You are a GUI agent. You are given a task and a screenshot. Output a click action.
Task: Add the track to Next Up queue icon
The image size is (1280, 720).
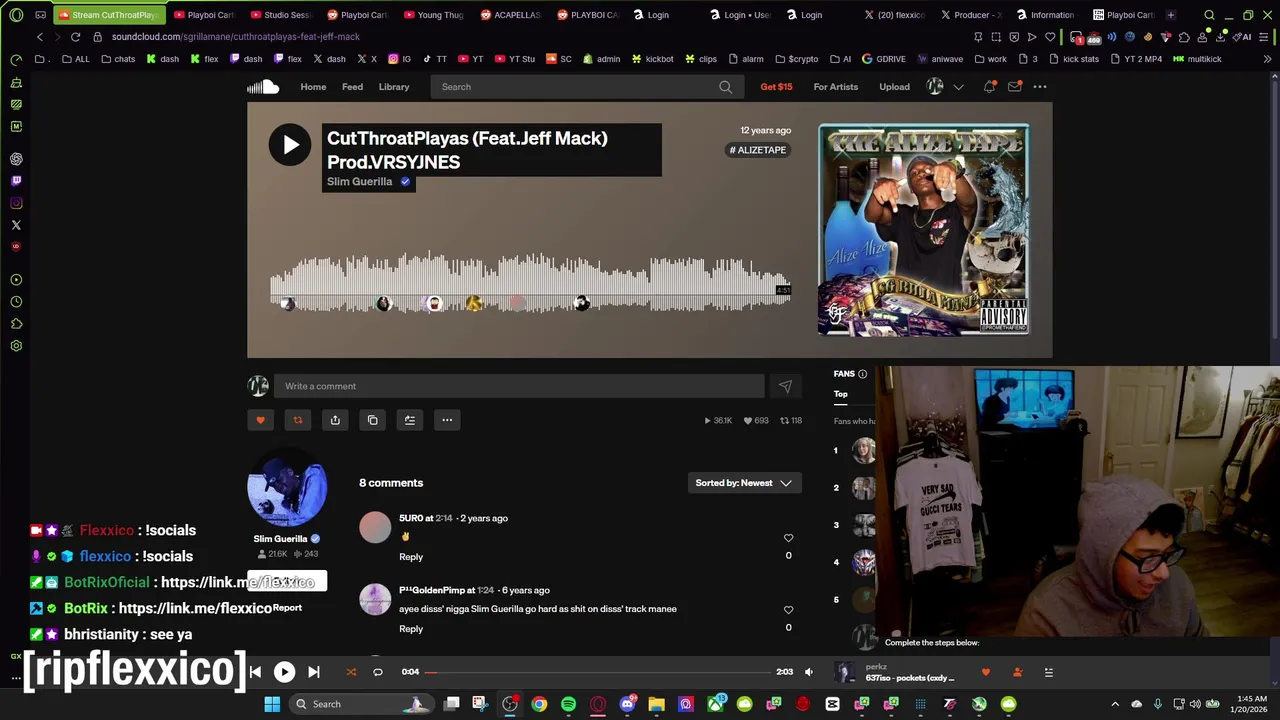(x=409, y=420)
